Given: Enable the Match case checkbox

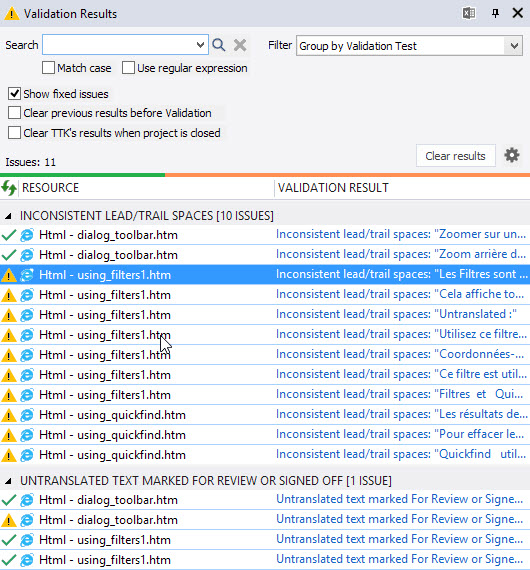Looking at the screenshot, I should point(48,68).
